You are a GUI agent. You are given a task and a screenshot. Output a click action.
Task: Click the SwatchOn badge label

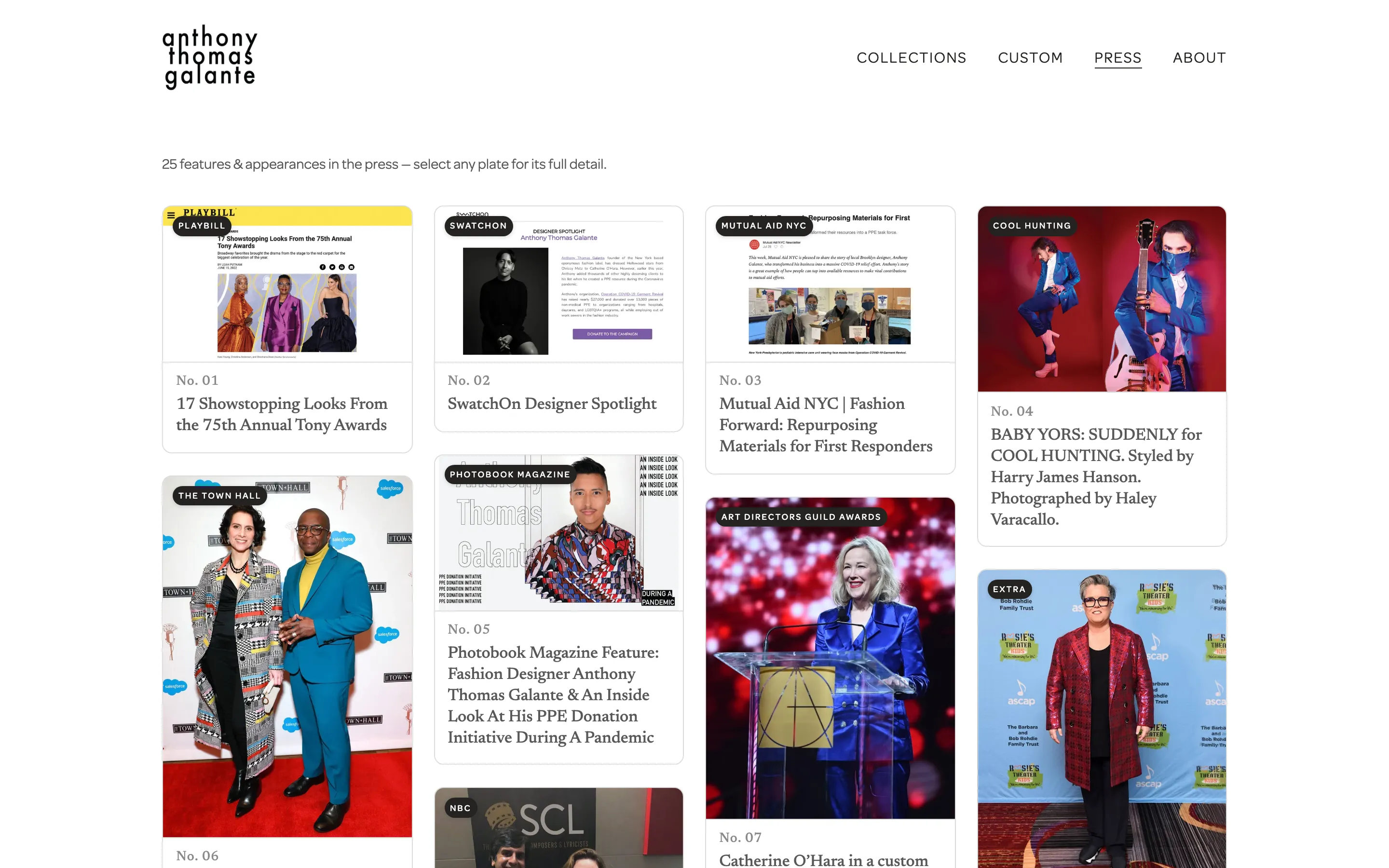[478, 226]
